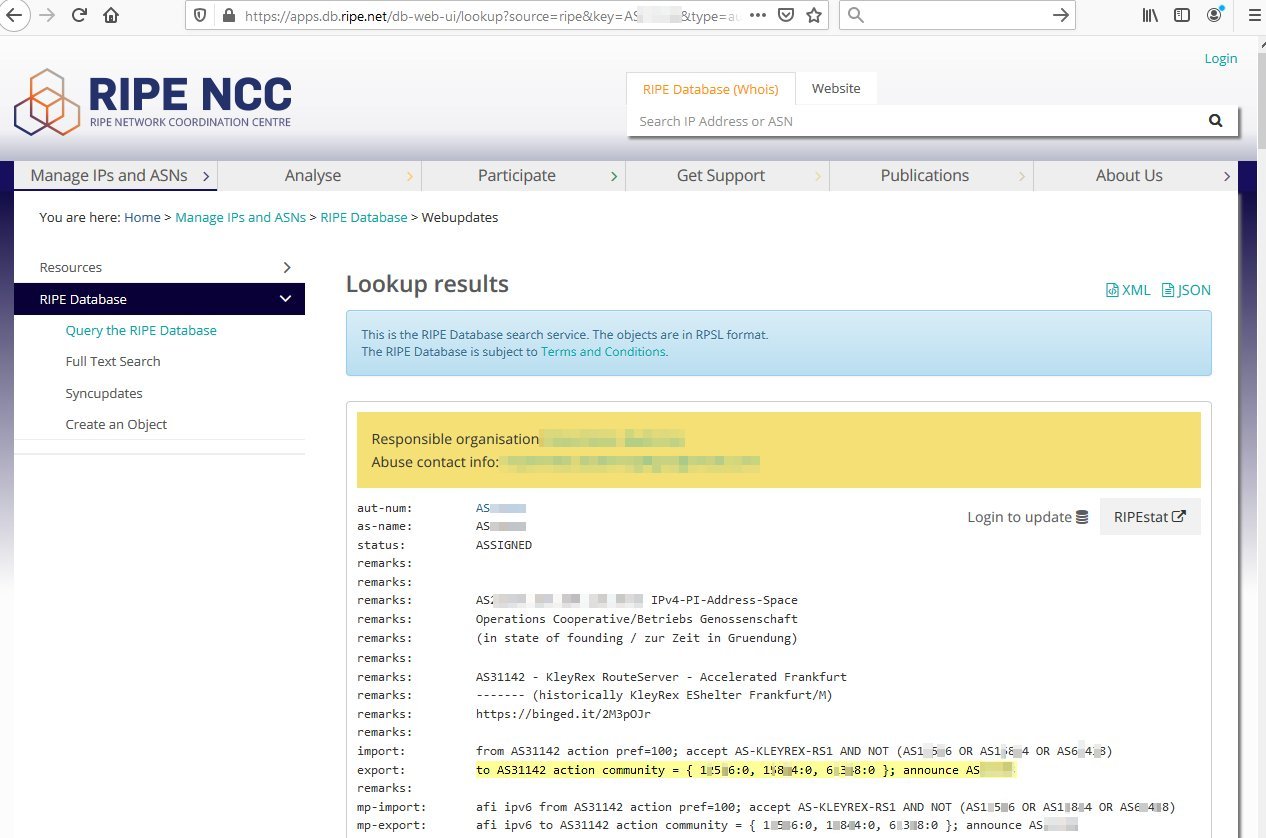This screenshot has width=1266, height=838.
Task: Click the RIPEstat button
Action: [x=1149, y=517]
